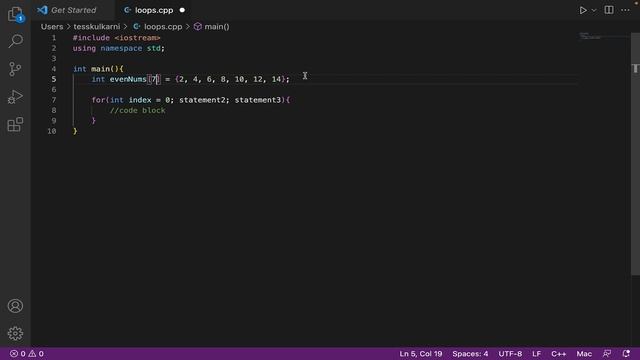The width and height of the screenshot is (640, 360).
Task: Click unsaved dot on loops.cpp tab
Action: tap(182, 10)
